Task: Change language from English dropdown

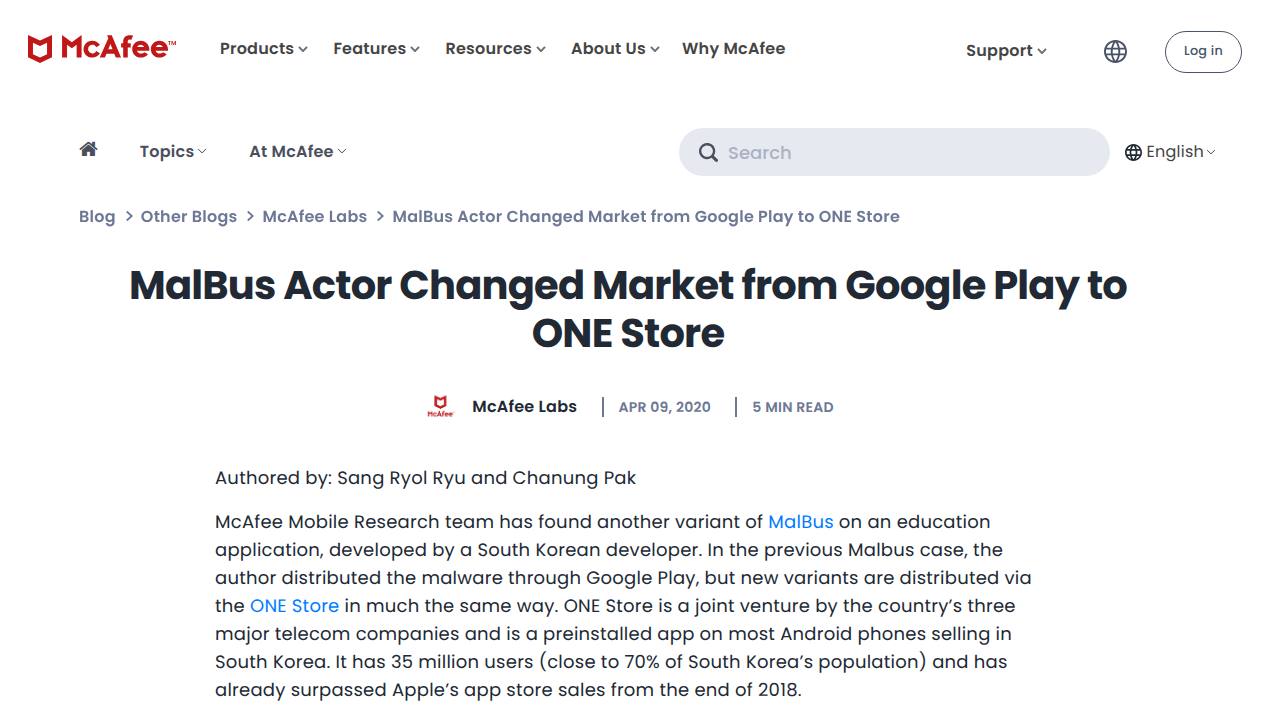Action: tap(1170, 151)
